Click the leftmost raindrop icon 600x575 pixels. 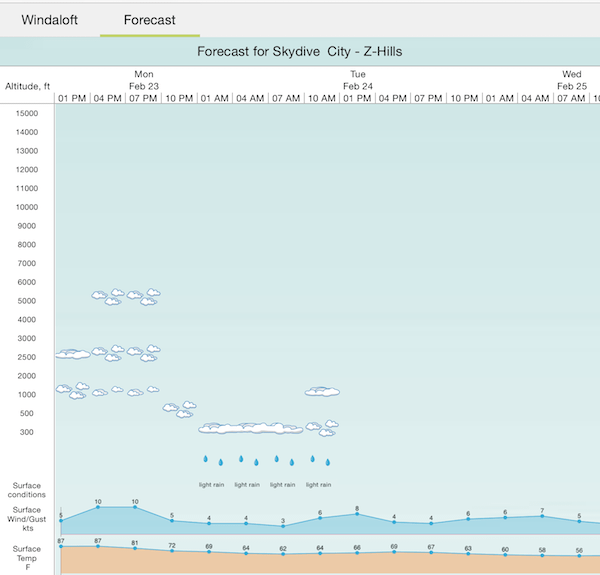coord(206,460)
